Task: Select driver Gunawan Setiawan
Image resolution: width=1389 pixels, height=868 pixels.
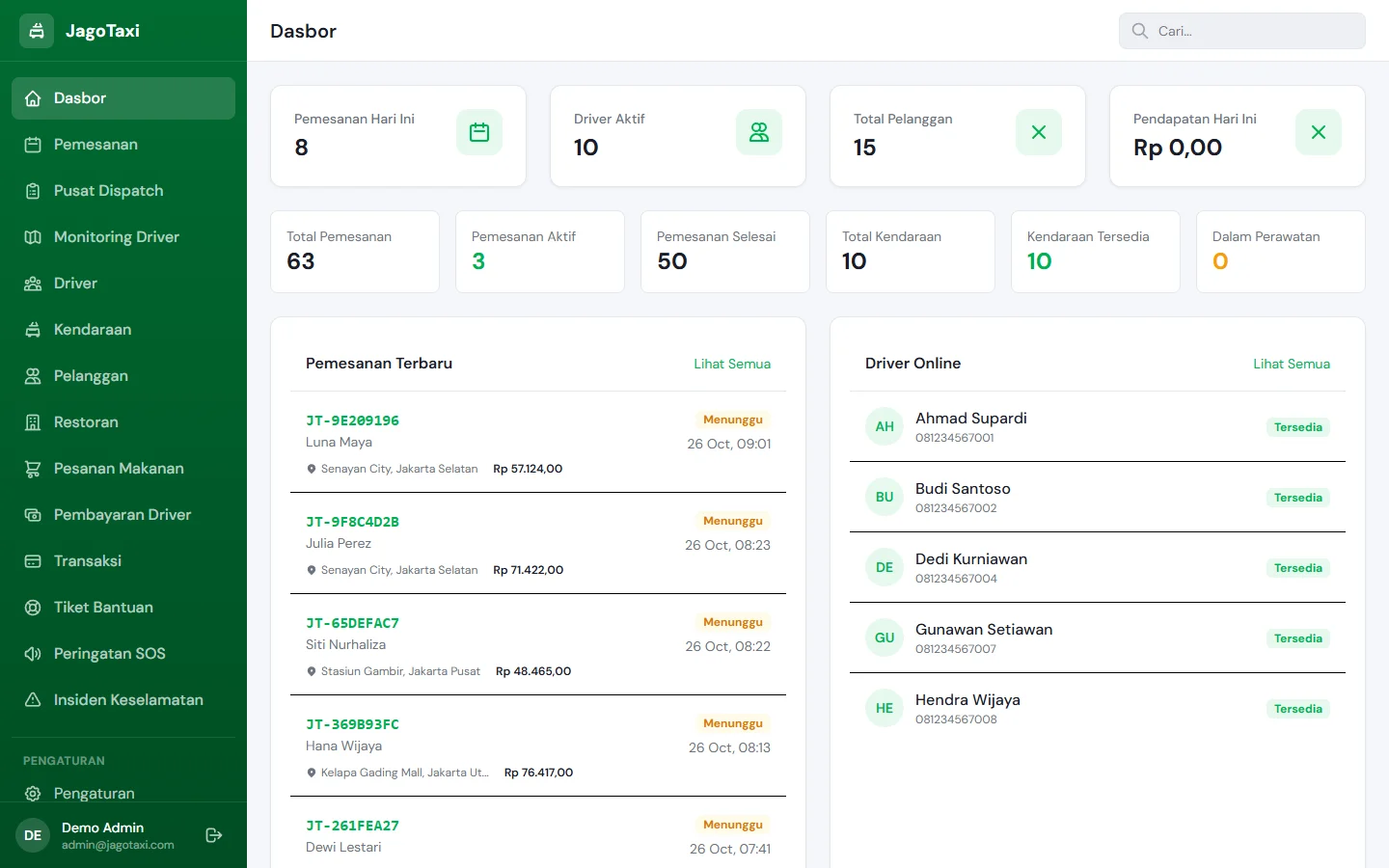Action: [1098, 637]
